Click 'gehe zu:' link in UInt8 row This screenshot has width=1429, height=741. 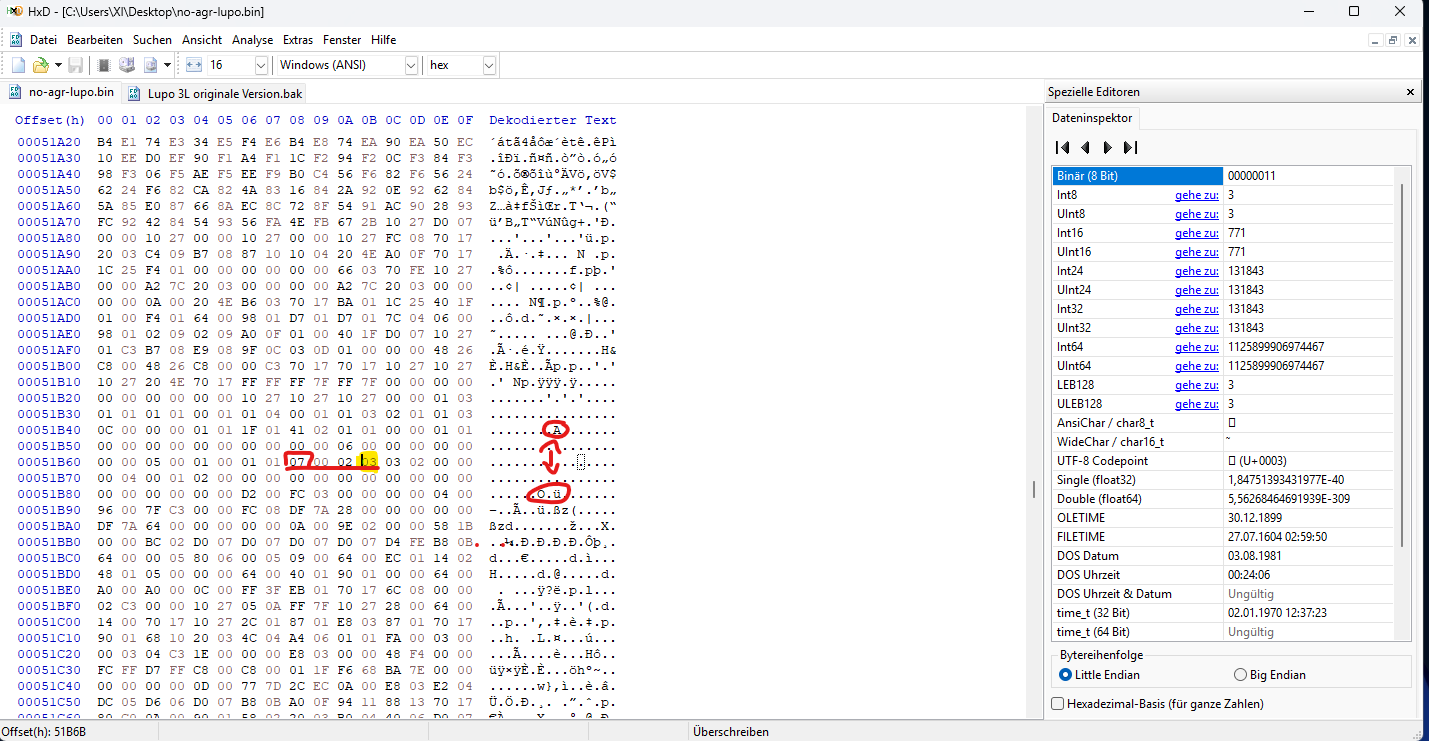[1196, 214]
